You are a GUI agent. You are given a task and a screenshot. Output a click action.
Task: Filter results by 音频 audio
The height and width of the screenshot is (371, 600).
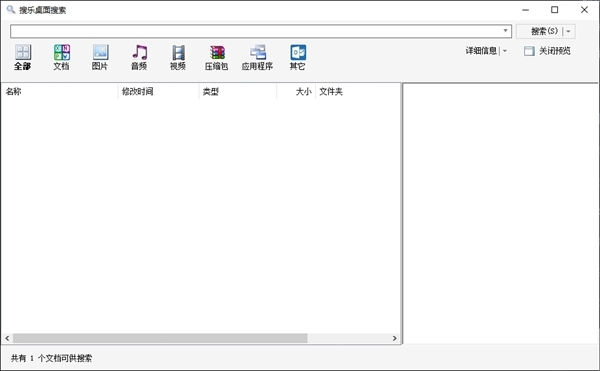[x=139, y=57]
